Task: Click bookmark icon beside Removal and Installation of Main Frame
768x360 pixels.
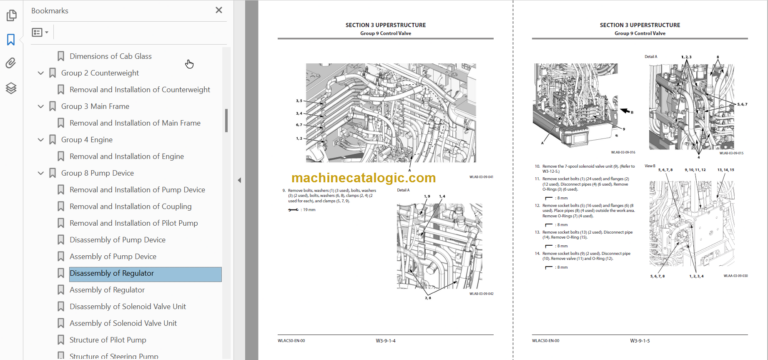Action: 61,123
